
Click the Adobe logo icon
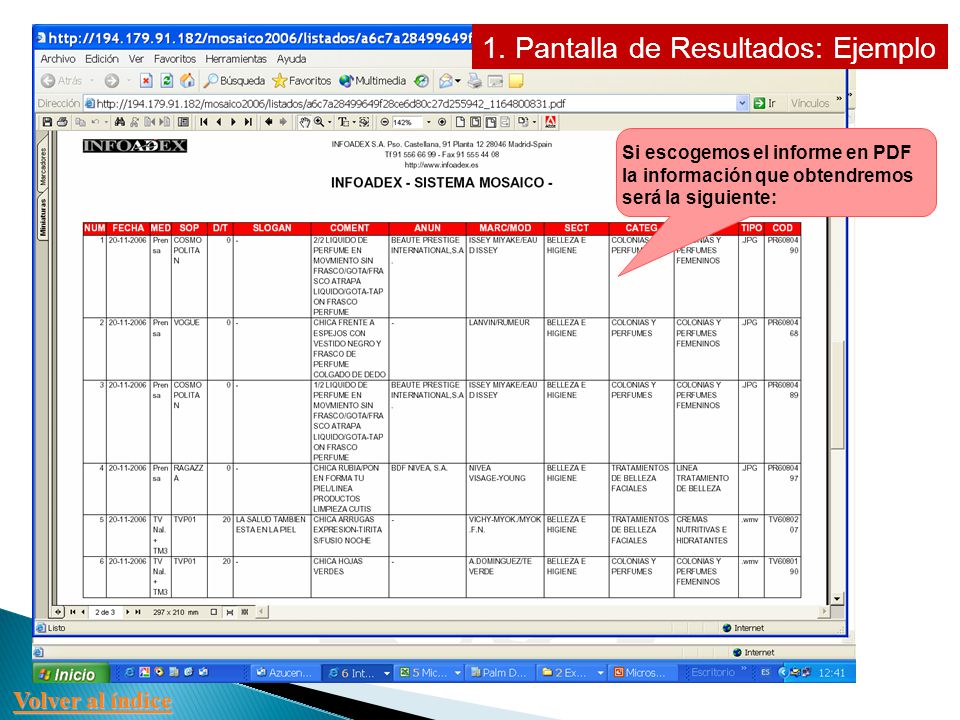pos(550,122)
